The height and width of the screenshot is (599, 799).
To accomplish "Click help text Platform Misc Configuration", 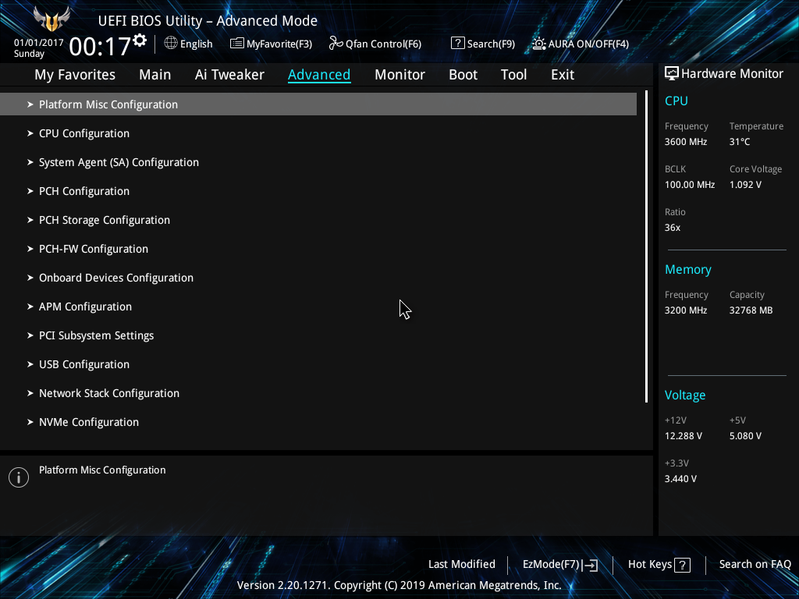I will [102, 470].
